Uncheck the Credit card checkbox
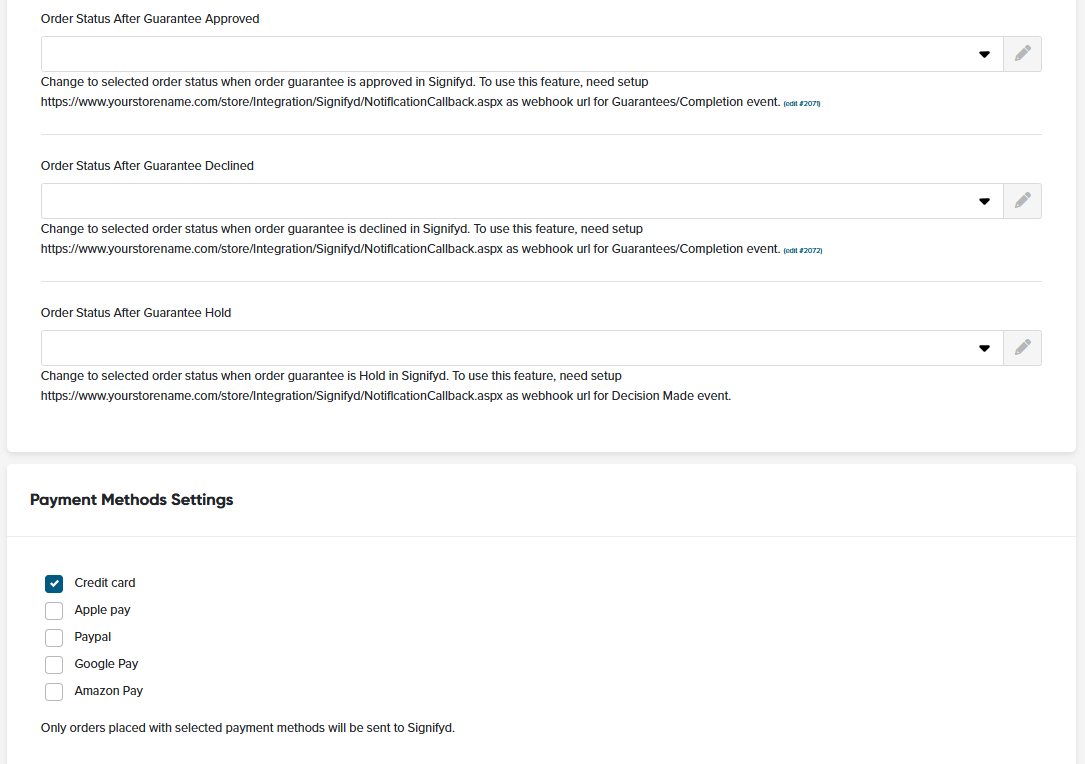1085x764 pixels. [54, 583]
